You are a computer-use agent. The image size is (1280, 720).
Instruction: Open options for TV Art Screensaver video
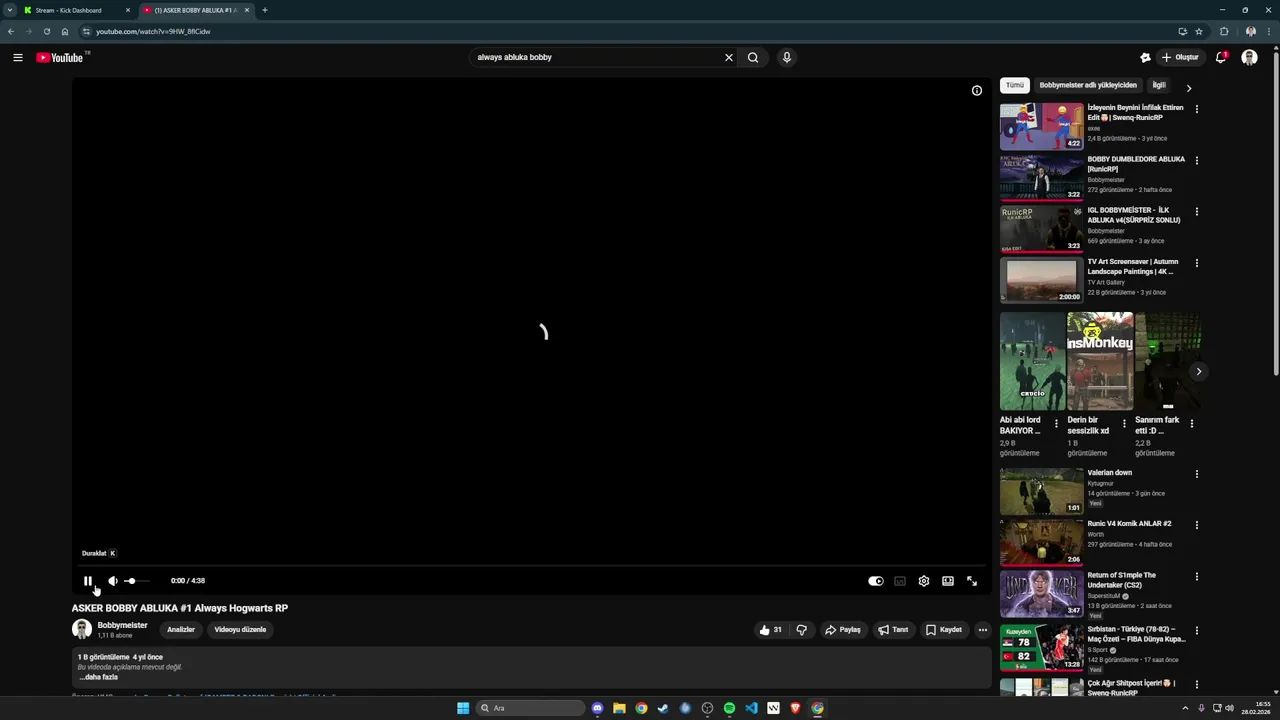tap(1197, 263)
